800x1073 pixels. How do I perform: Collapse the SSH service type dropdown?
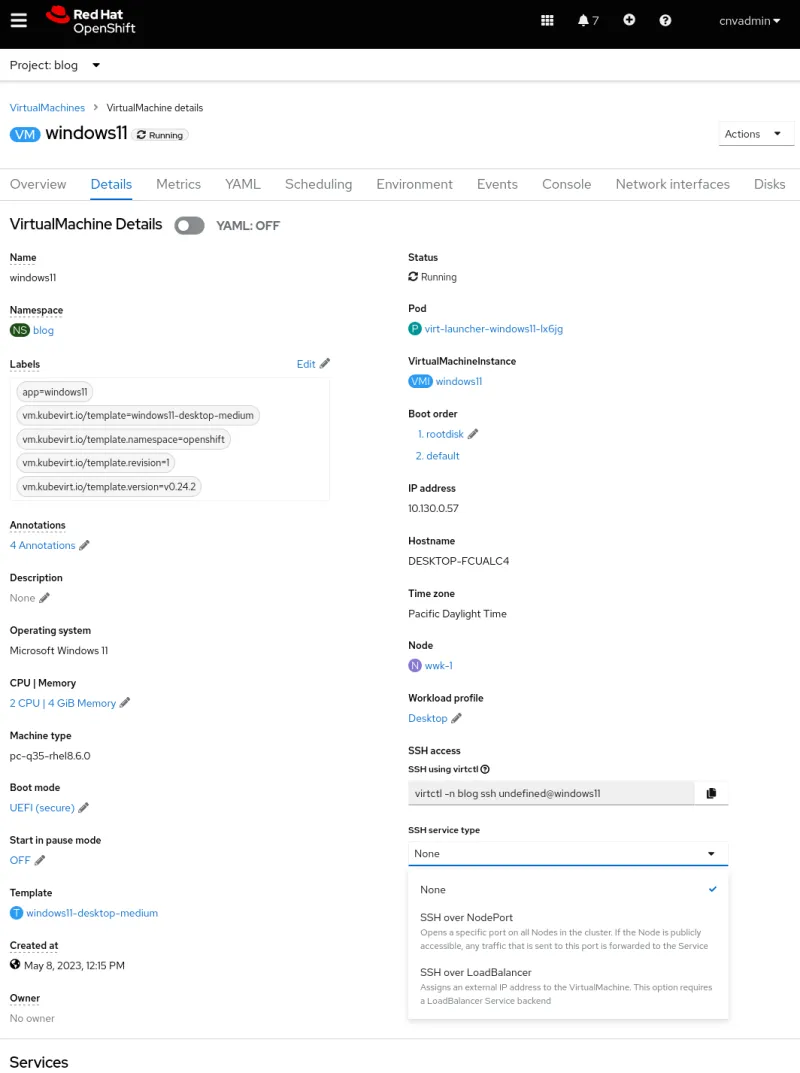point(567,854)
